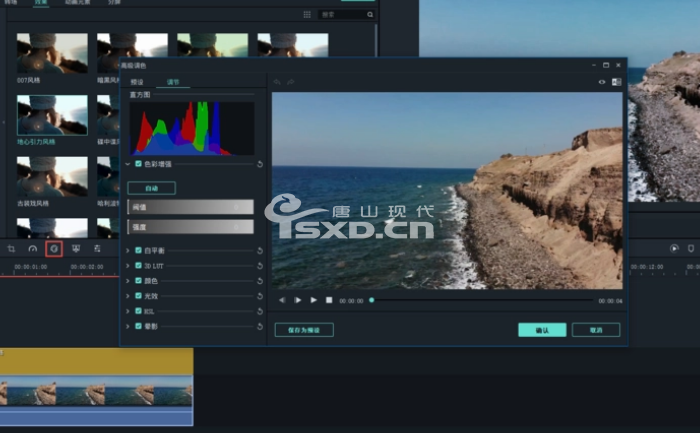Expand the 颜色 section arrow
The height and width of the screenshot is (433, 700).
[128, 281]
